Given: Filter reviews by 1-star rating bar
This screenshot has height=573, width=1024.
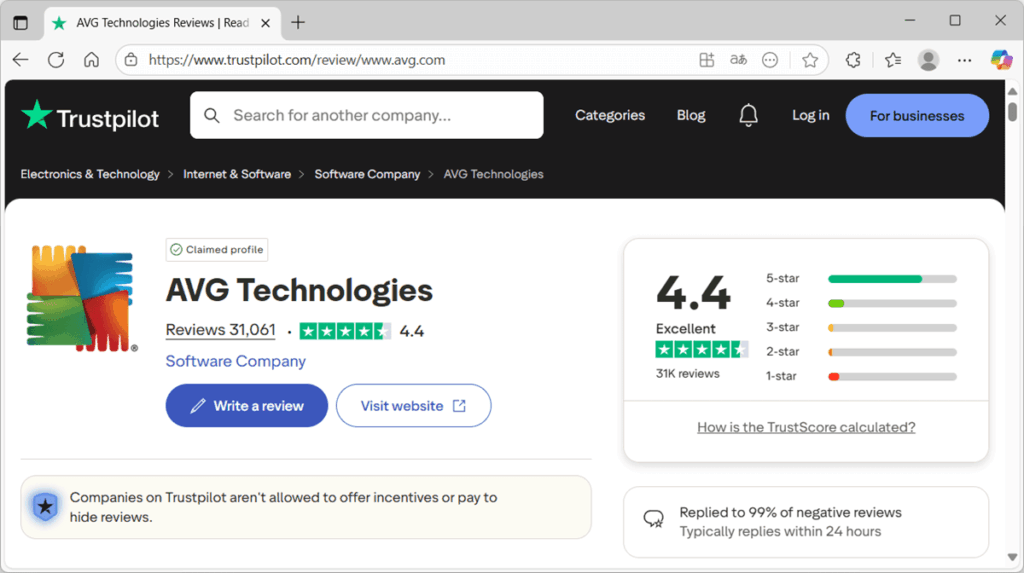Looking at the screenshot, I should (891, 376).
